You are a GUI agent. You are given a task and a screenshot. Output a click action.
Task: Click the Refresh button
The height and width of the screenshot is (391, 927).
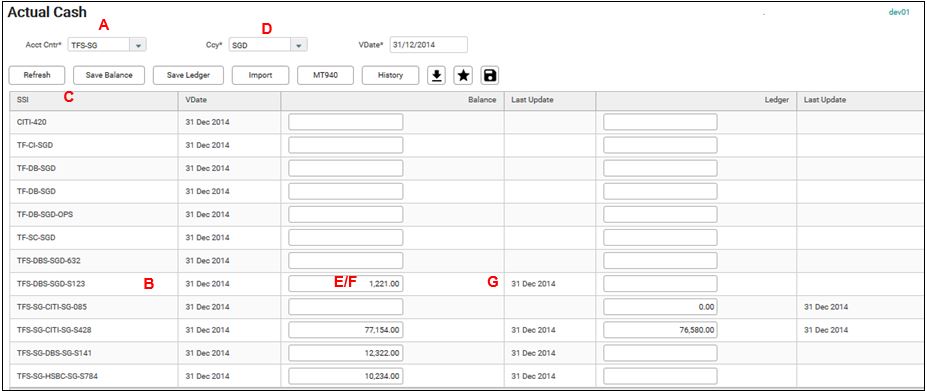point(37,75)
